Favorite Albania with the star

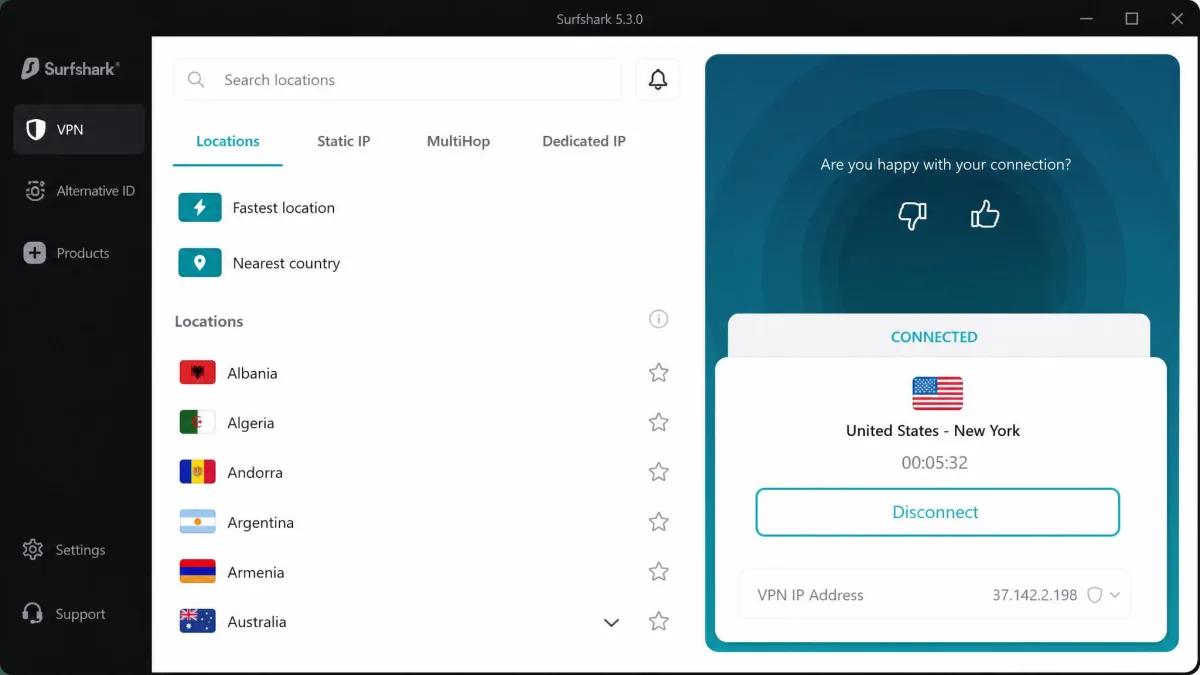(658, 373)
